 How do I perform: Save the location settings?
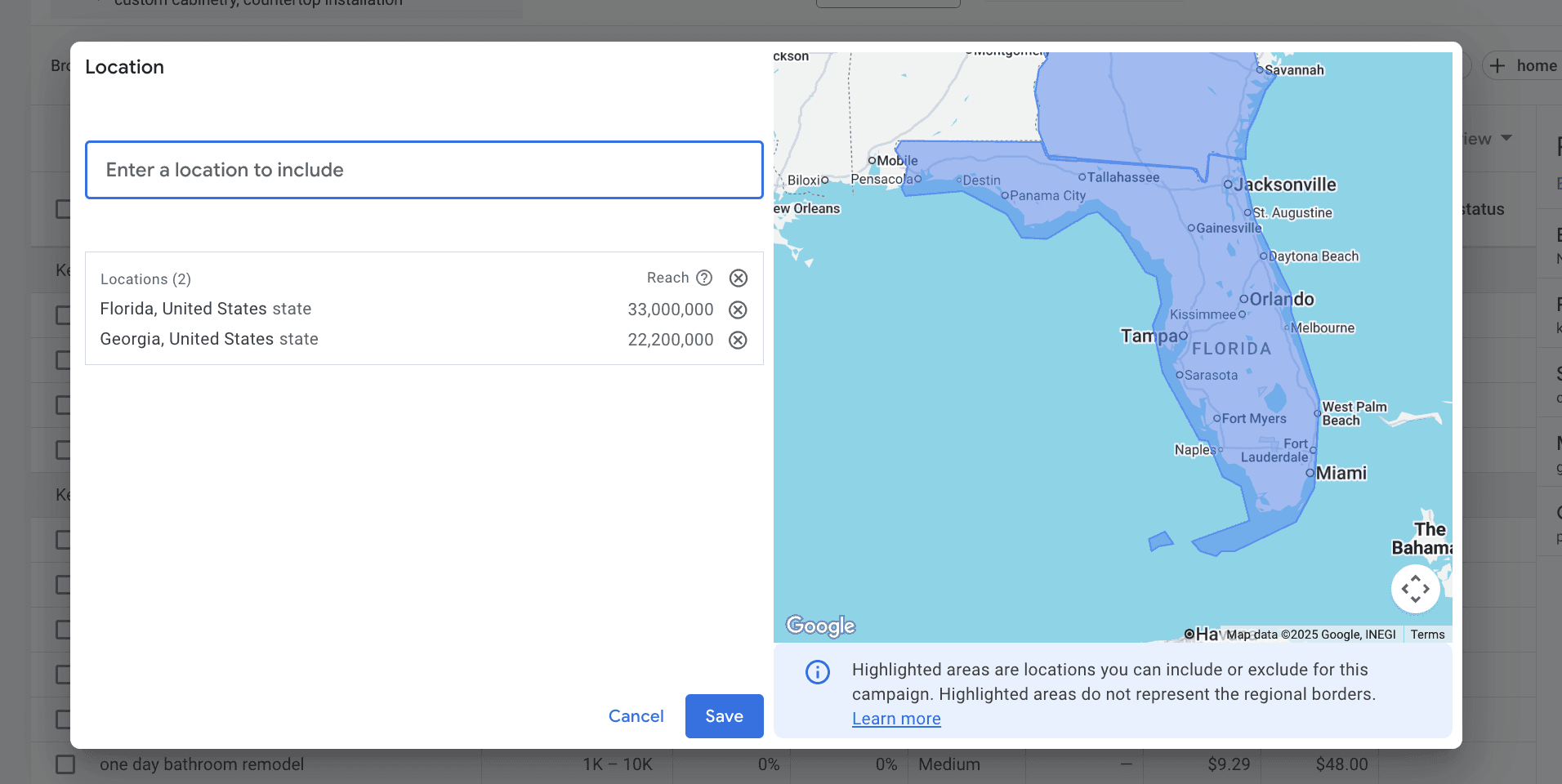[724, 716]
